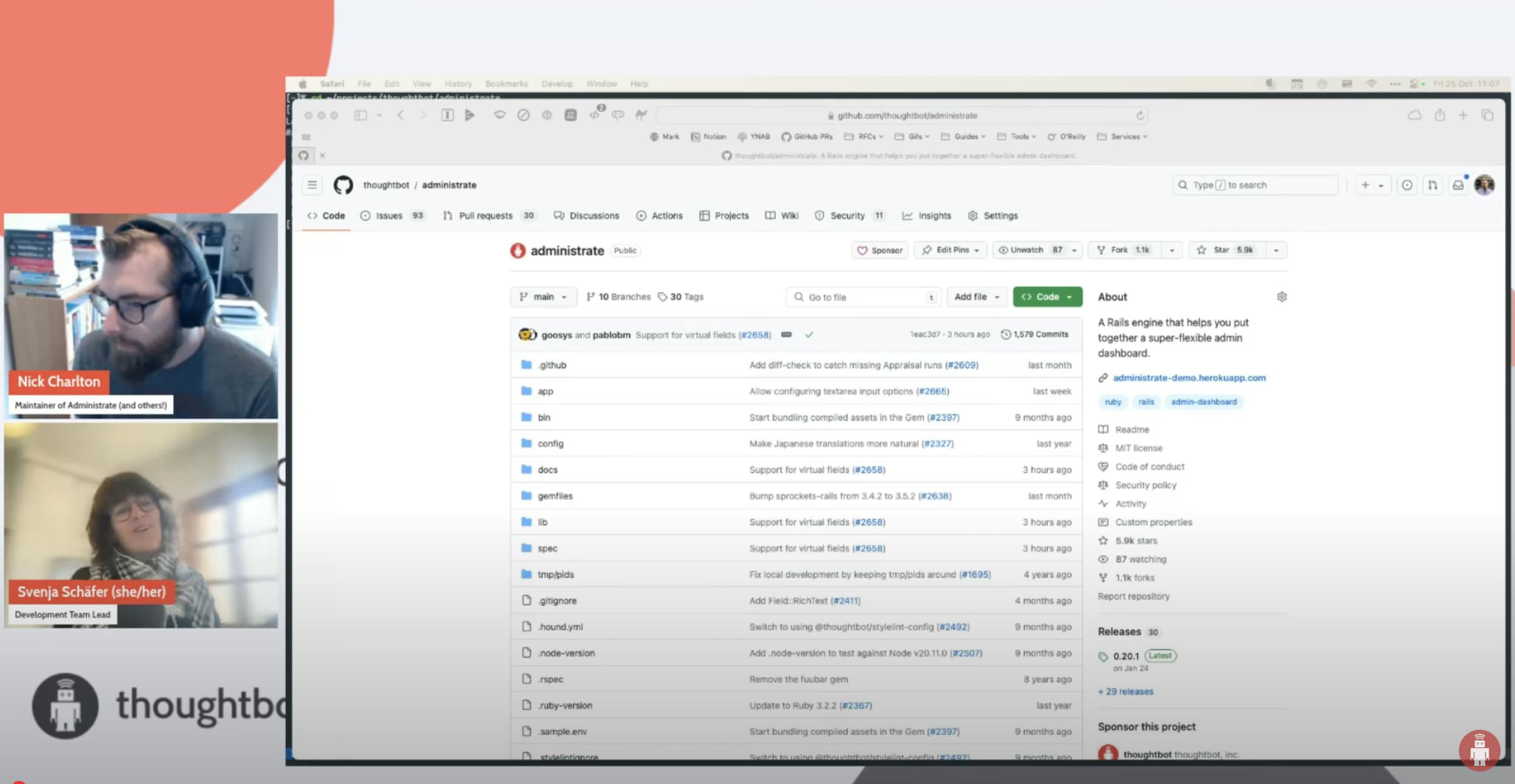Click the Go to file search field

(863, 297)
